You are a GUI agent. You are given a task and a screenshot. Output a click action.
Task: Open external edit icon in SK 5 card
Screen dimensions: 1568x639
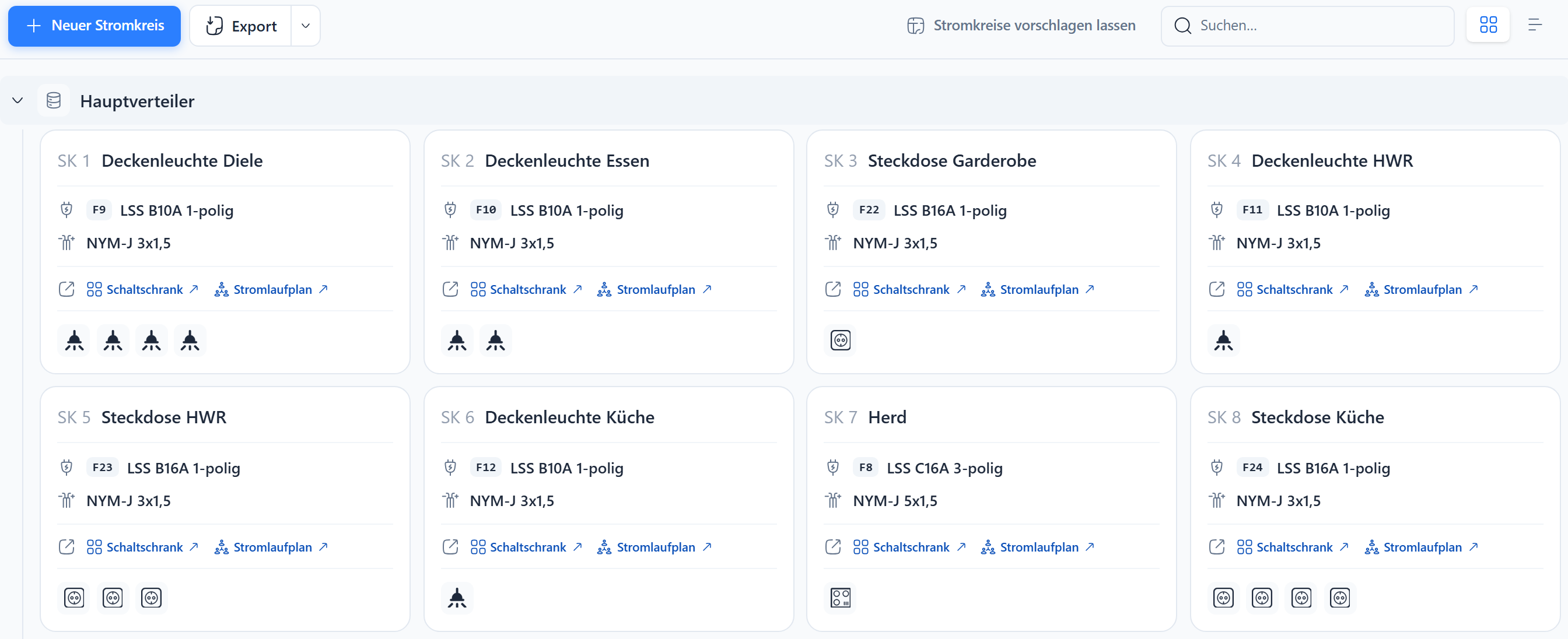66,547
